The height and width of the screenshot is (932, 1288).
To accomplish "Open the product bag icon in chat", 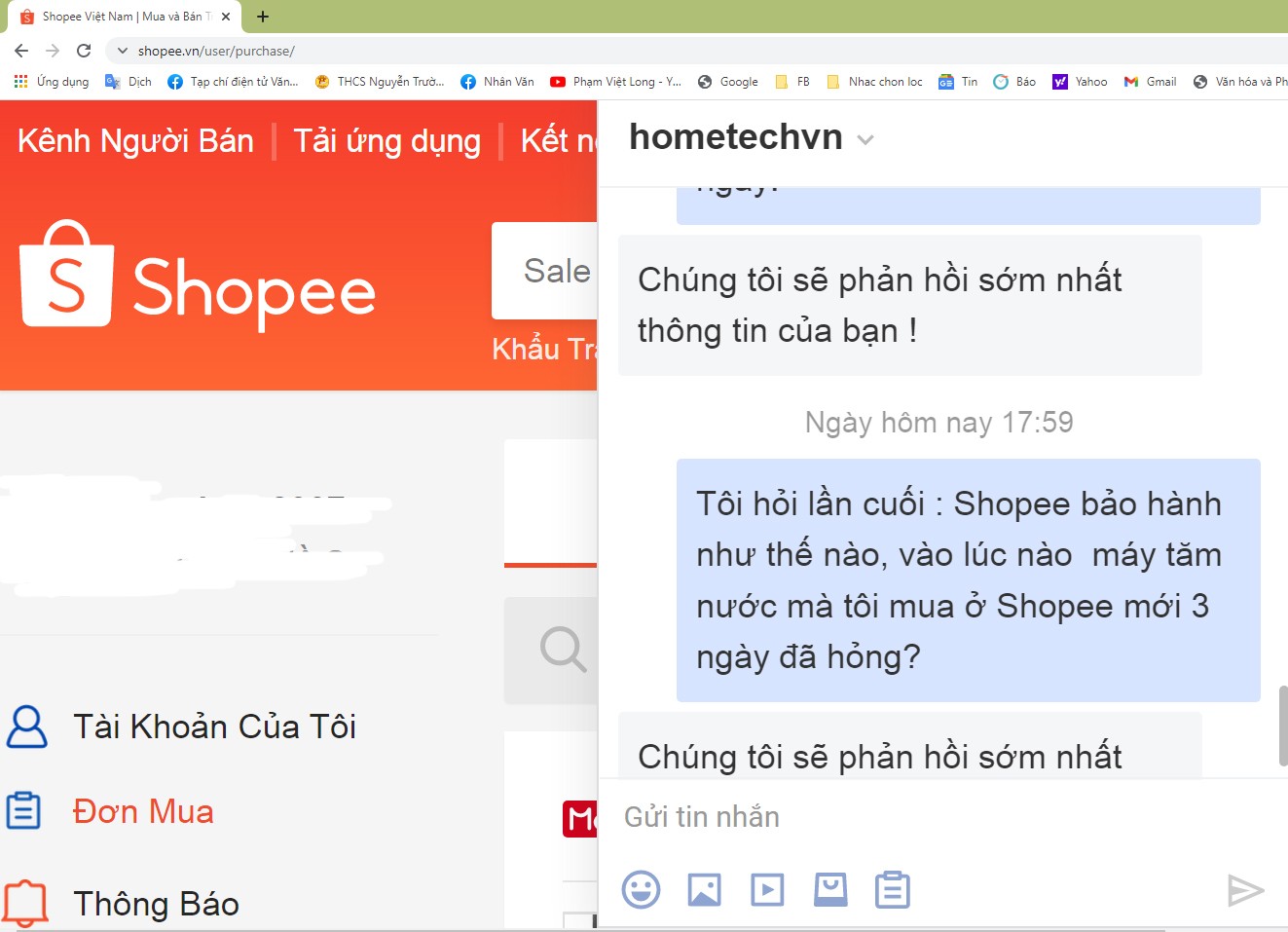I will tap(830, 889).
